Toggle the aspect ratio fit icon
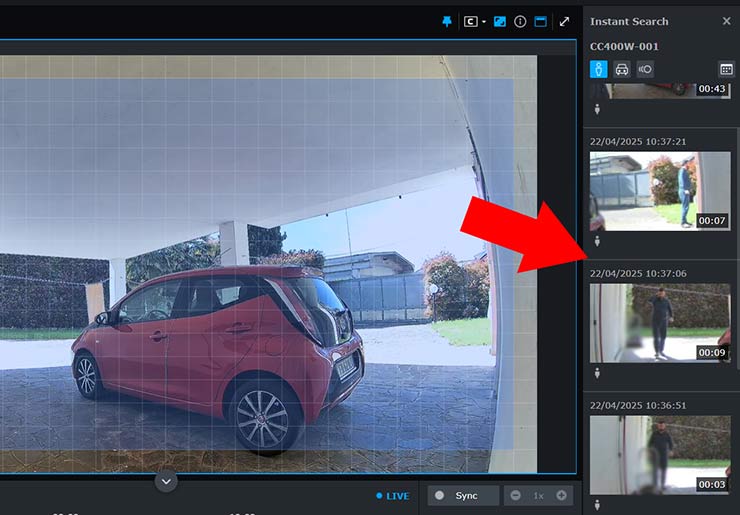The width and height of the screenshot is (740, 515). 500,21
